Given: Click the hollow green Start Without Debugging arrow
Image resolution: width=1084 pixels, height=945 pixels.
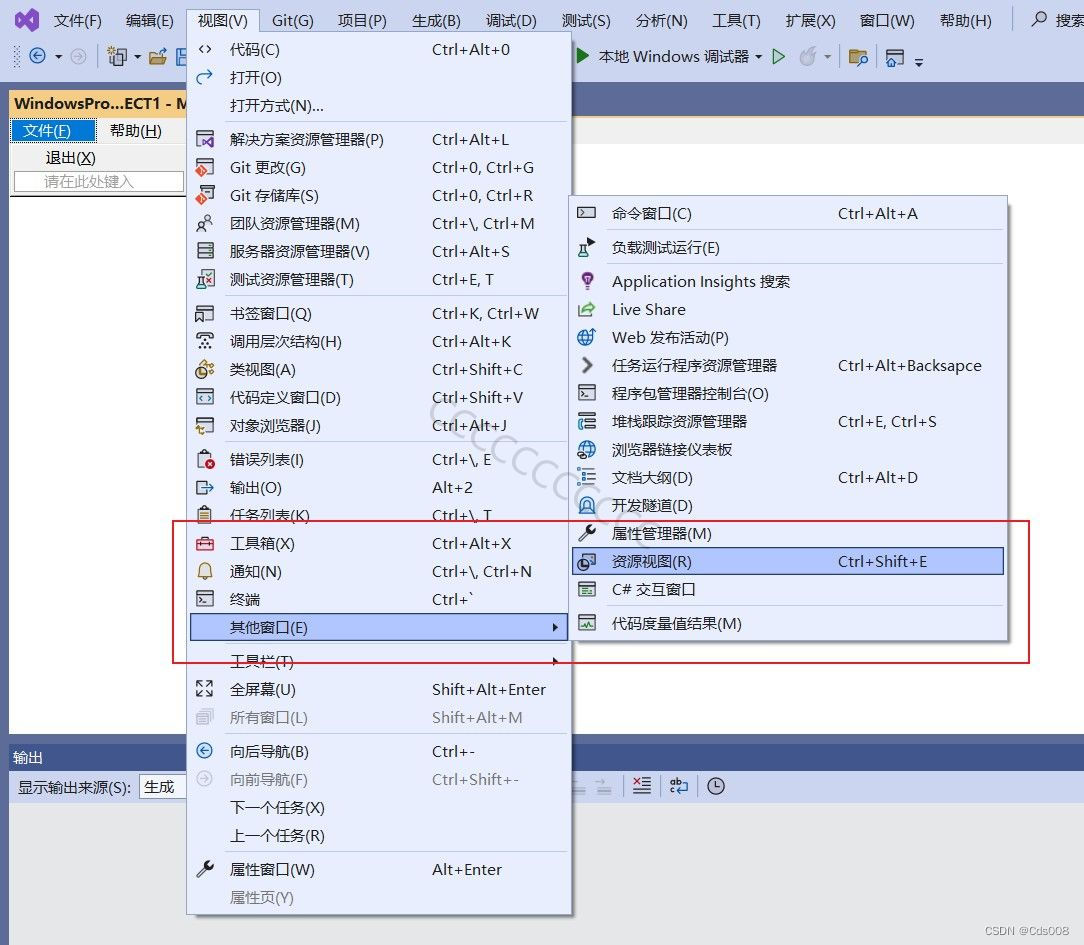Looking at the screenshot, I should coord(779,57).
